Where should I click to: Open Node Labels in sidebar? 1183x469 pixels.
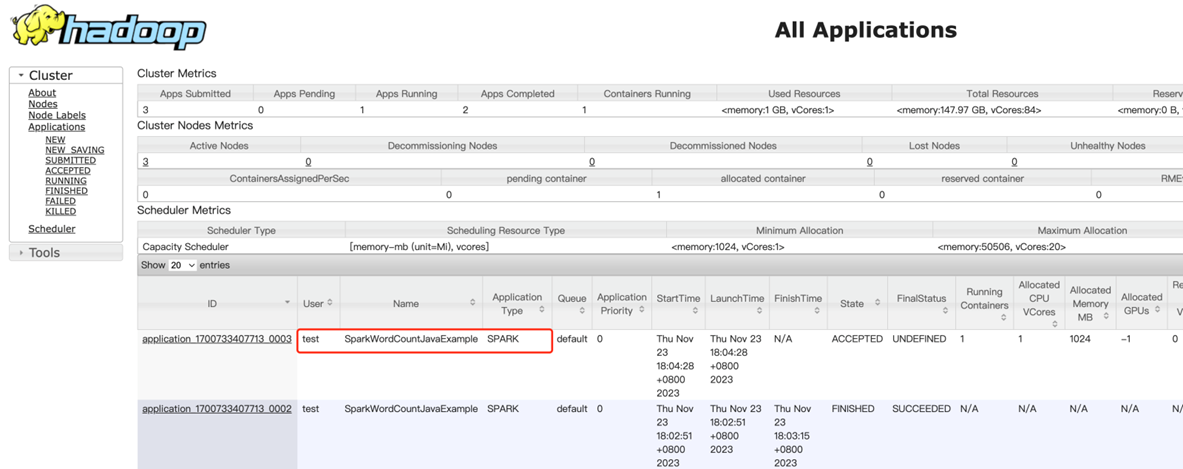57,115
